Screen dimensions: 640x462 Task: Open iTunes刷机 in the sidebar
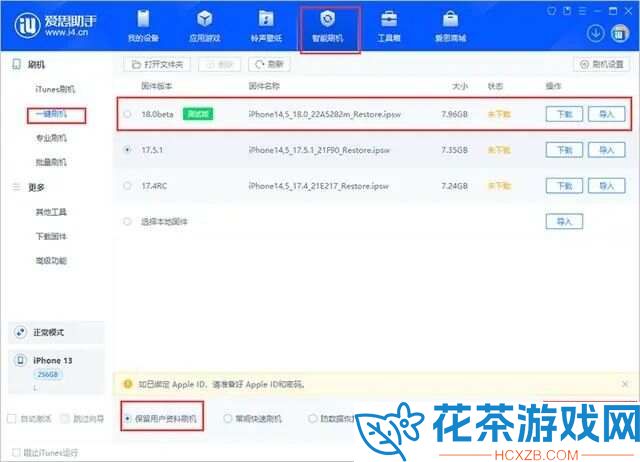pyautogui.click(x=55, y=89)
